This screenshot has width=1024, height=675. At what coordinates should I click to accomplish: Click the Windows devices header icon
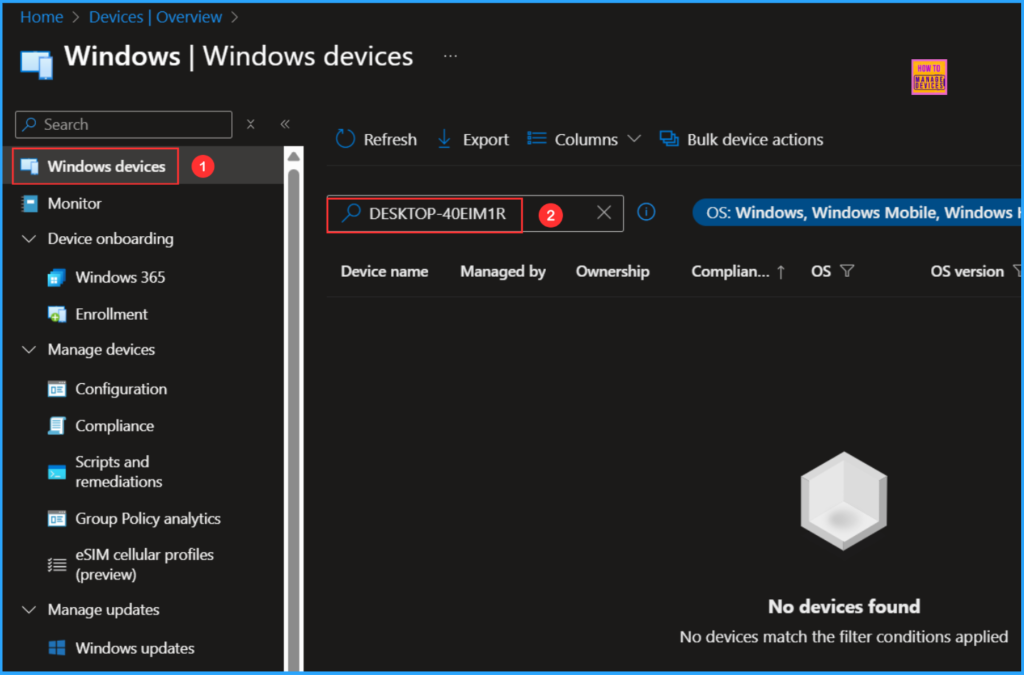37,65
